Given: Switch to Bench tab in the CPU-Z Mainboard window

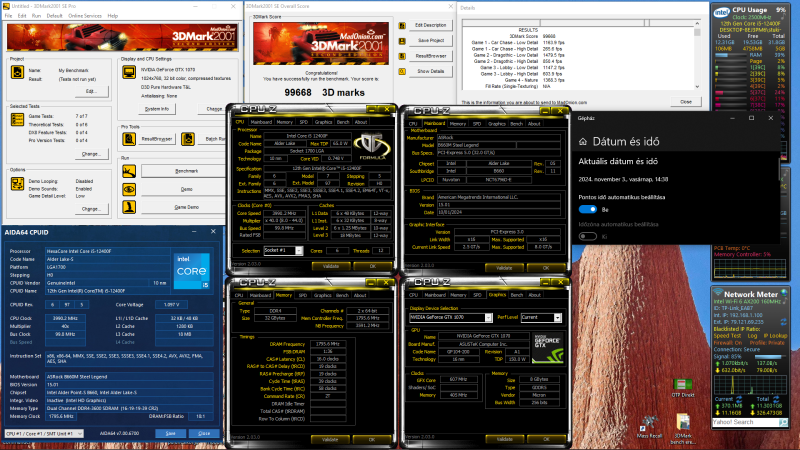Looking at the screenshot, I should click(516, 124).
